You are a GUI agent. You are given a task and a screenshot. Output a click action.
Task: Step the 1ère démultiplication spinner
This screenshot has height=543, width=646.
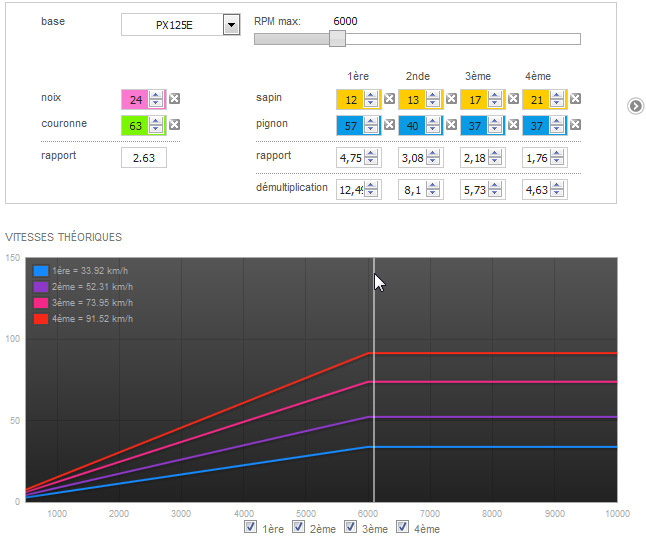[371, 190]
